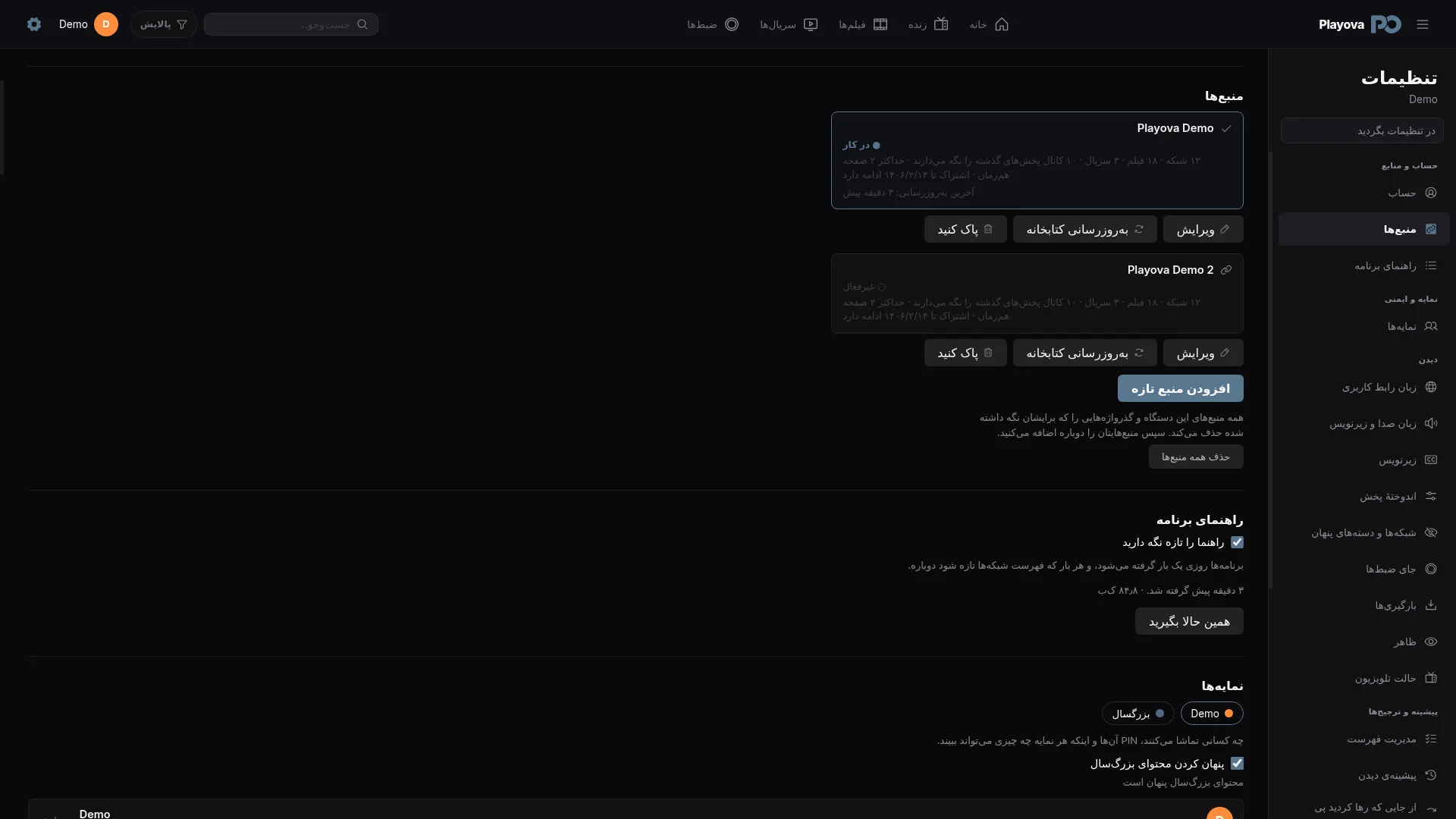This screenshot has width=1456, height=819.
Task: Open the فیلم‌ها movies tab
Action: point(863,24)
